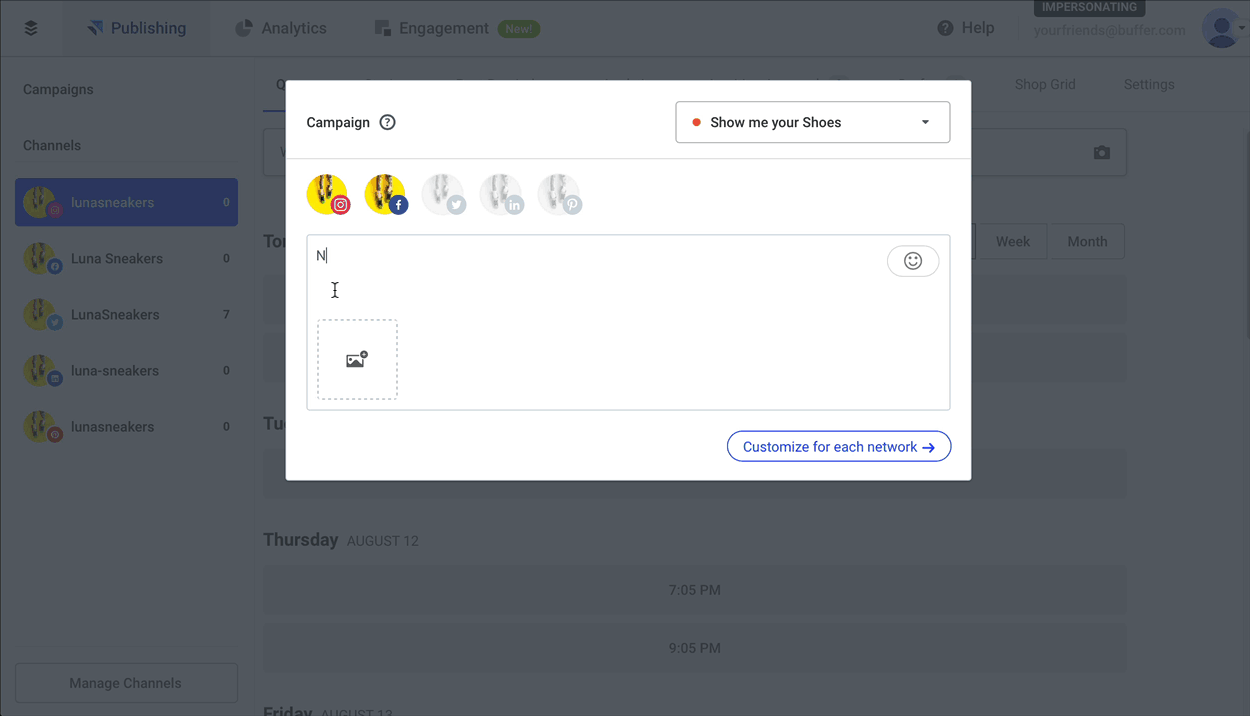Expand the Show me your Shoes dropdown
The width and height of the screenshot is (1250, 716).
812,122
